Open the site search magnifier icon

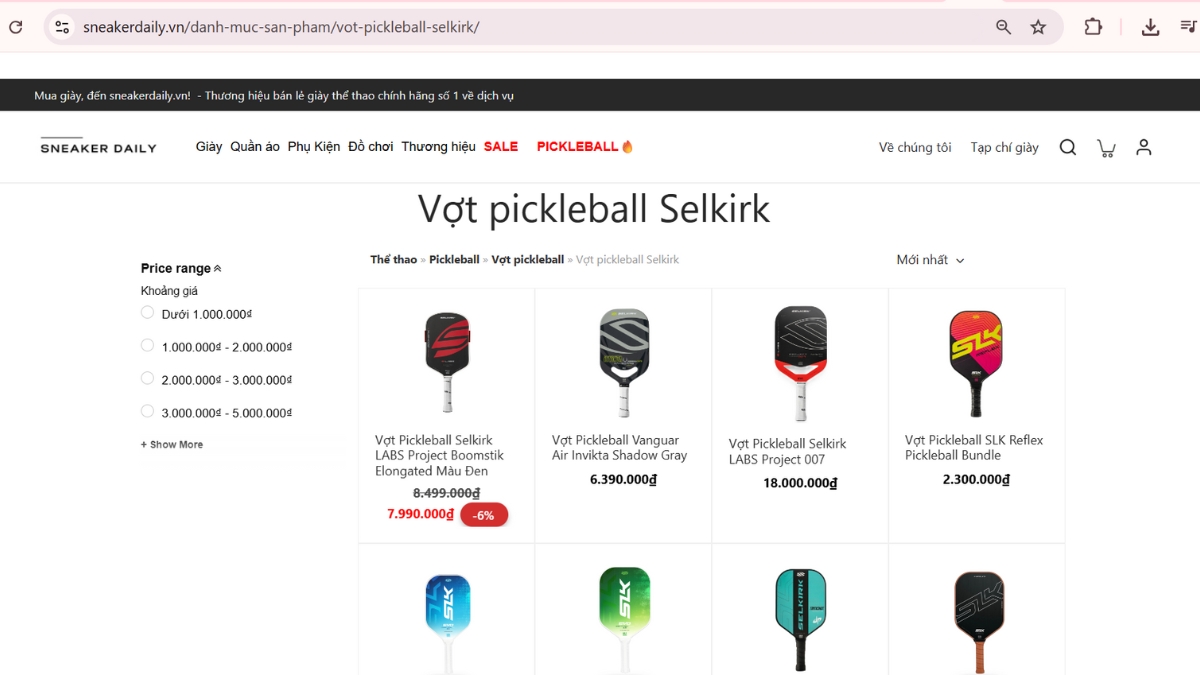(x=1068, y=147)
